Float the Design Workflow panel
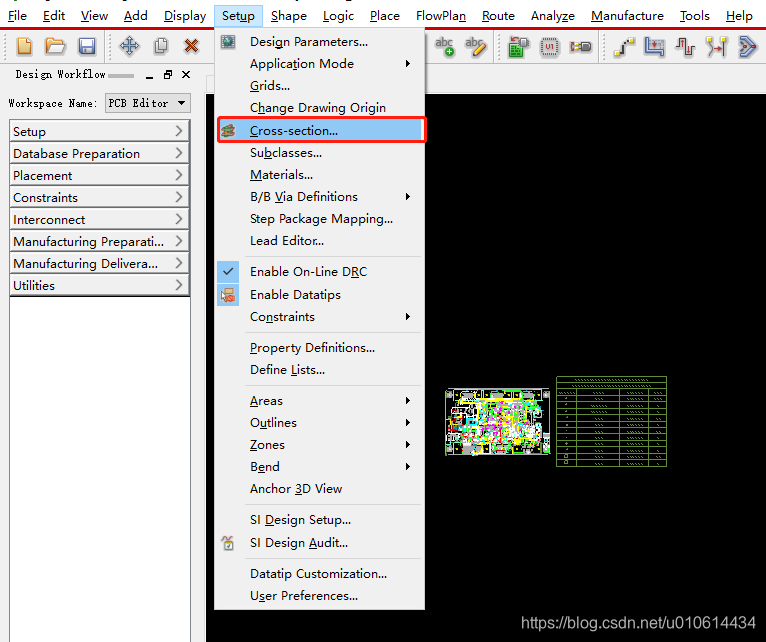 point(167,75)
